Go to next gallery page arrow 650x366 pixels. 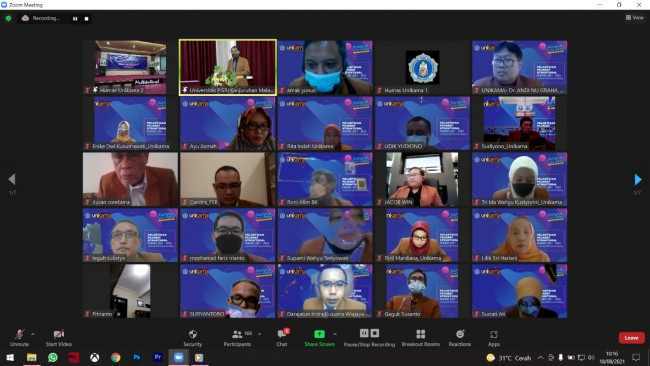click(x=638, y=179)
